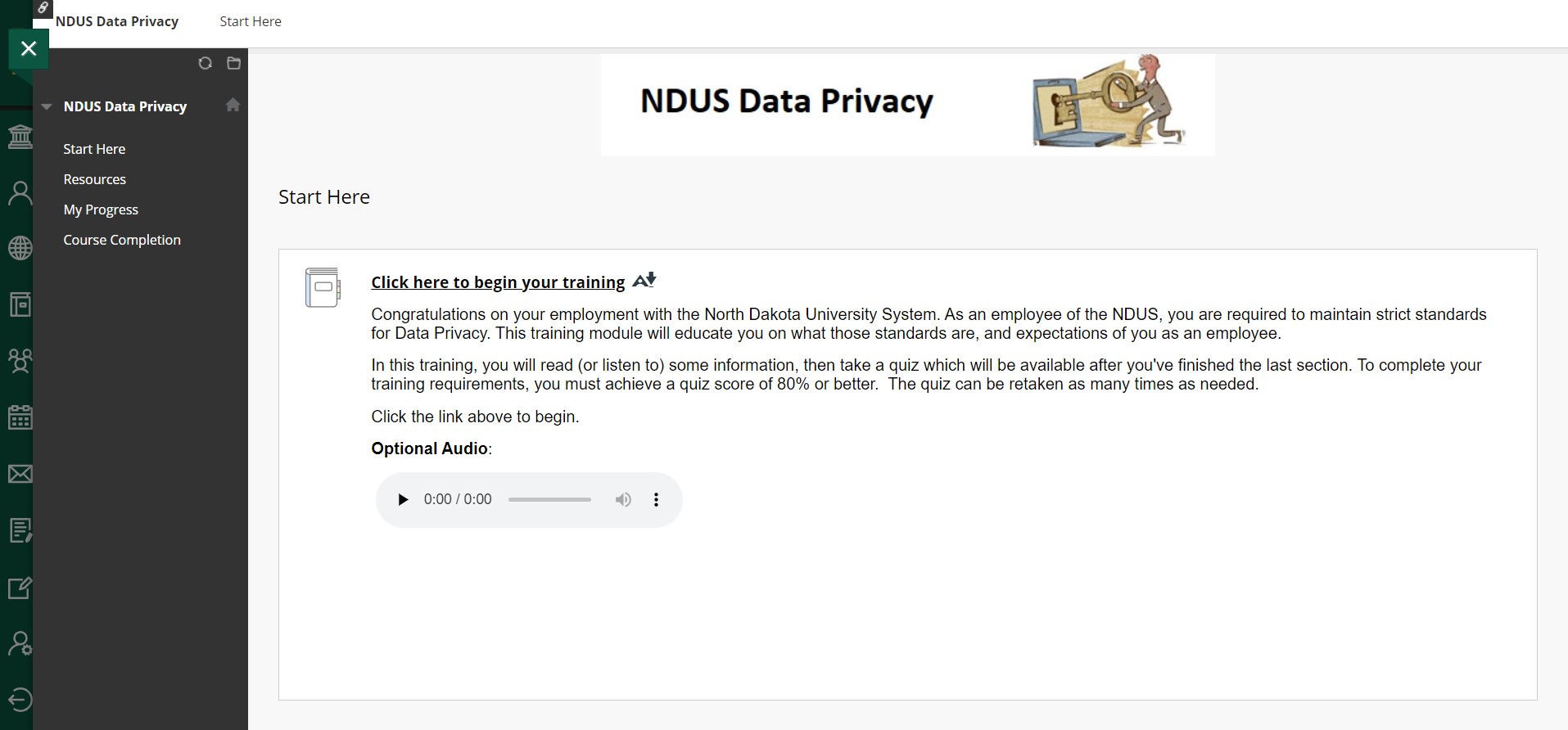Click the Sign Out icon at bottom

coord(20,700)
